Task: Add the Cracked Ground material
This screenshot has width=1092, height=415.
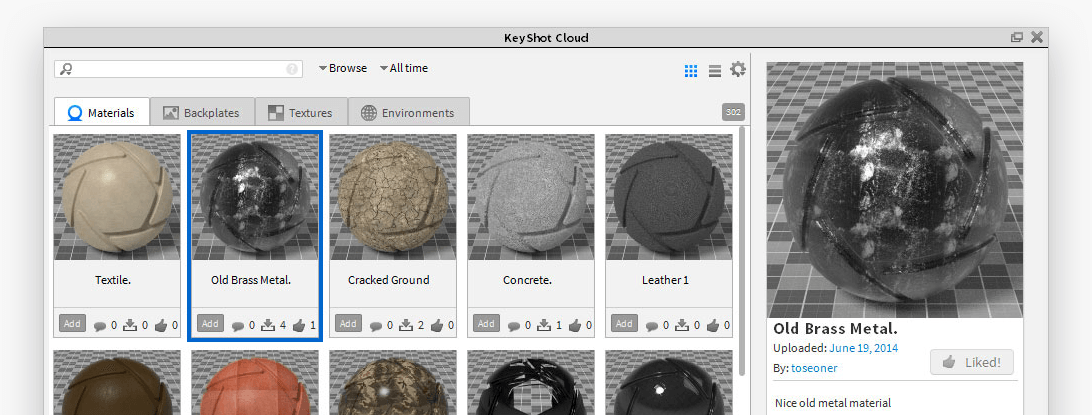Action: pyautogui.click(x=348, y=323)
